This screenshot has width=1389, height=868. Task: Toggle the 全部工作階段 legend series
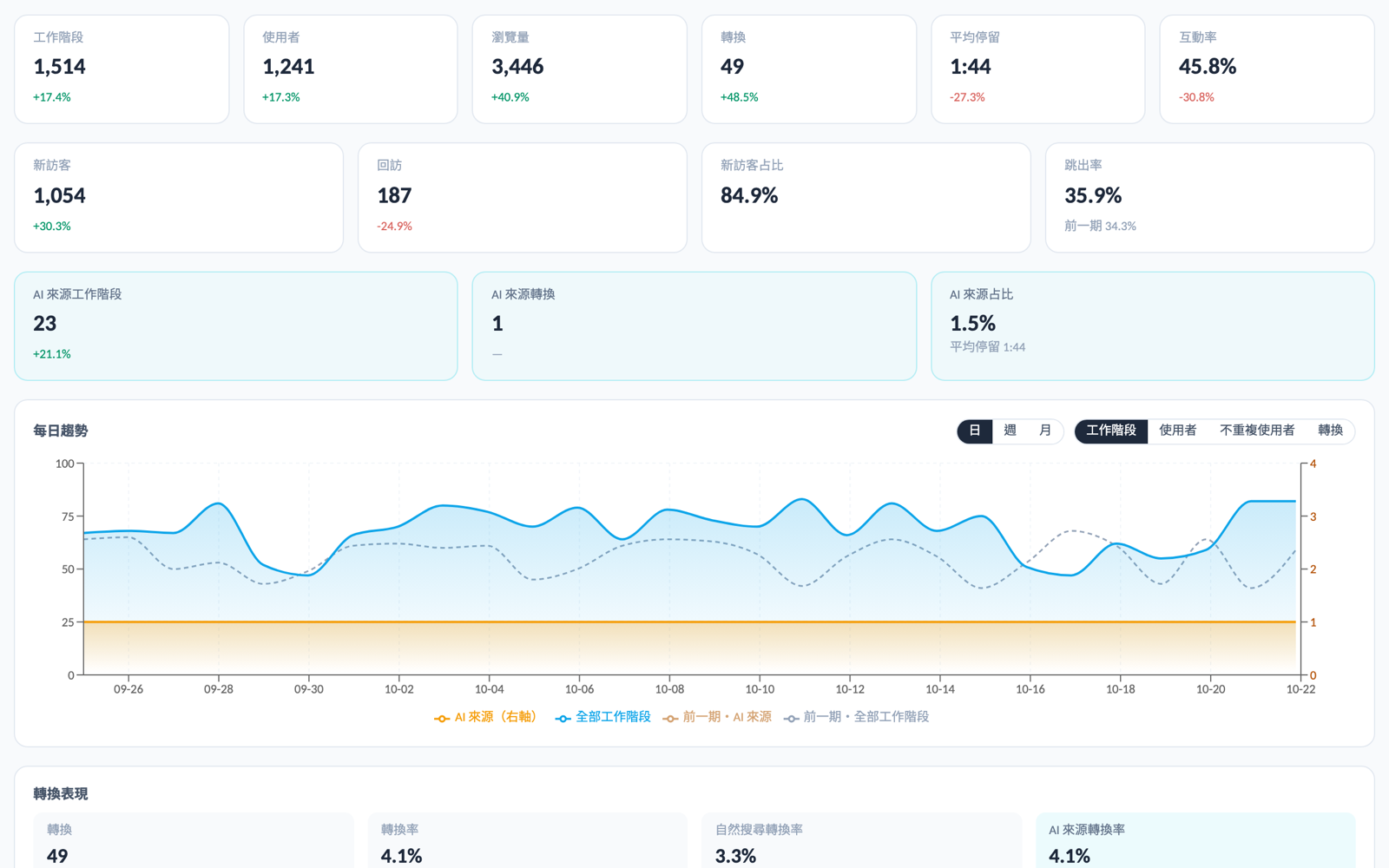coord(603,717)
